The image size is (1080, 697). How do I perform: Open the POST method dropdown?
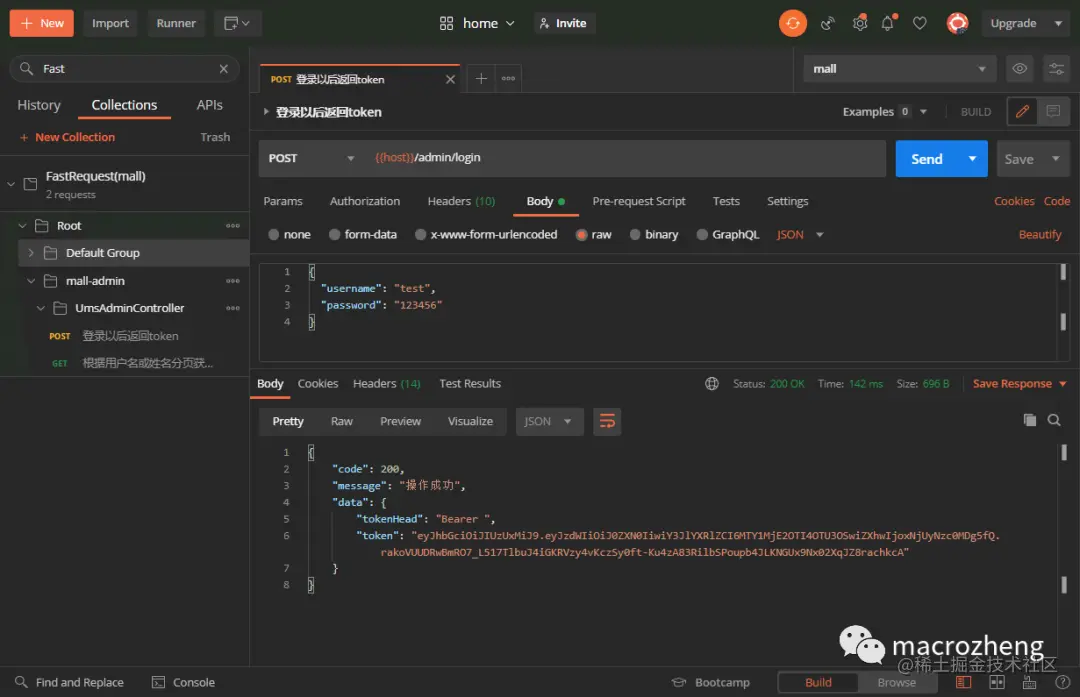[x=311, y=158]
